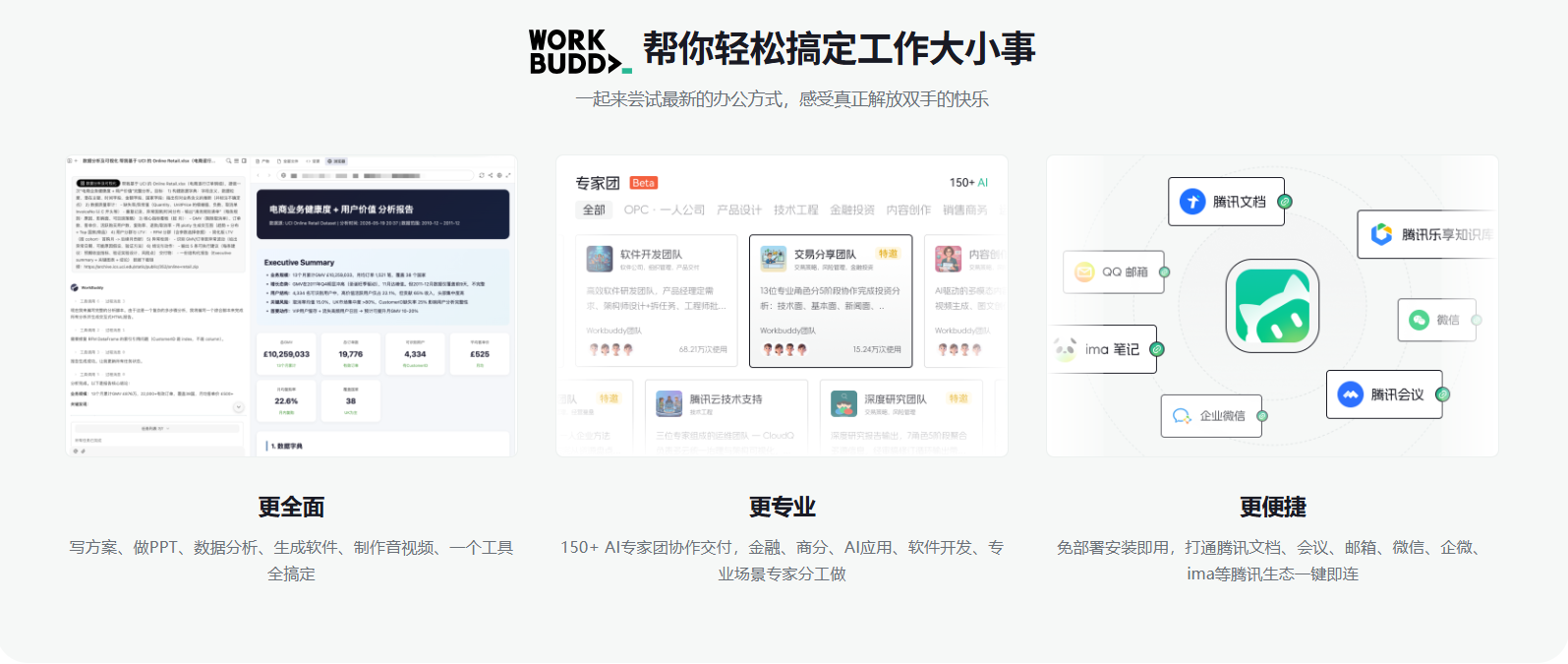Click the link badge beside 腾讯文档
Screen dimensions: 1568x664
pyautogui.click(x=1284, y=202)
